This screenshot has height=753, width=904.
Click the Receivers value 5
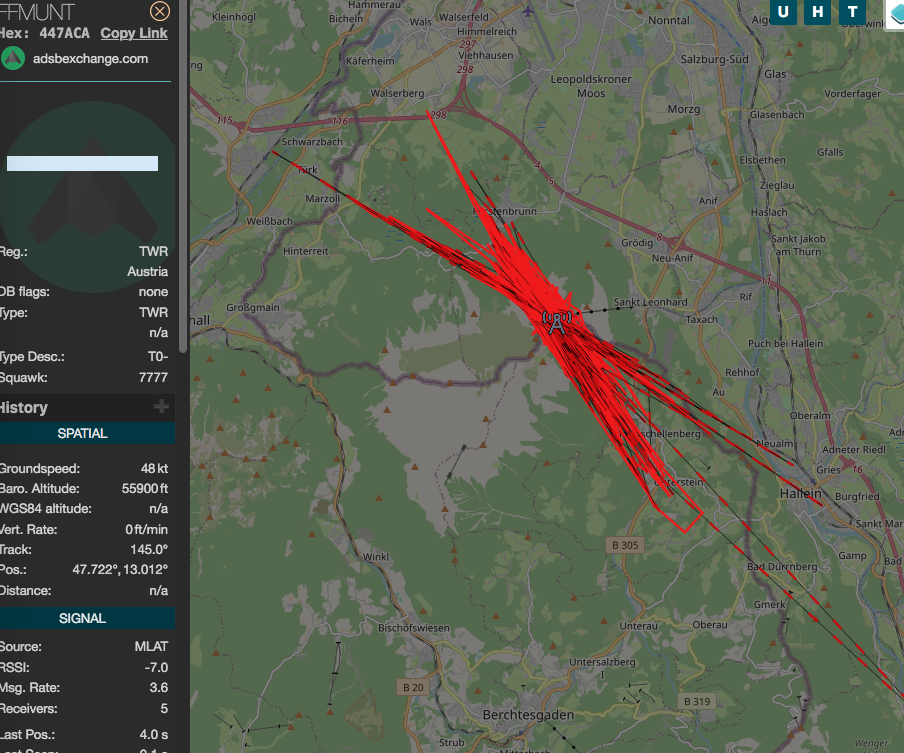click(x=164, y=709)
